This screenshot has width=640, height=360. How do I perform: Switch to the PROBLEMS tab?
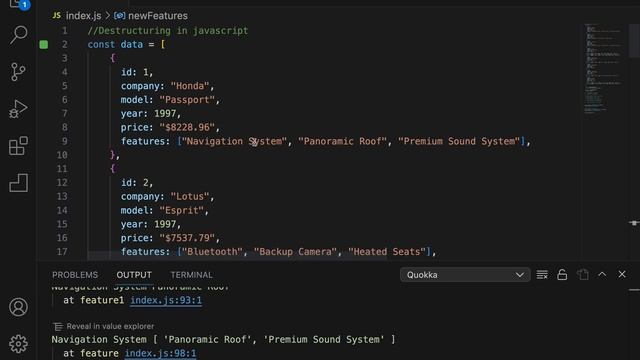pos(75,275)
